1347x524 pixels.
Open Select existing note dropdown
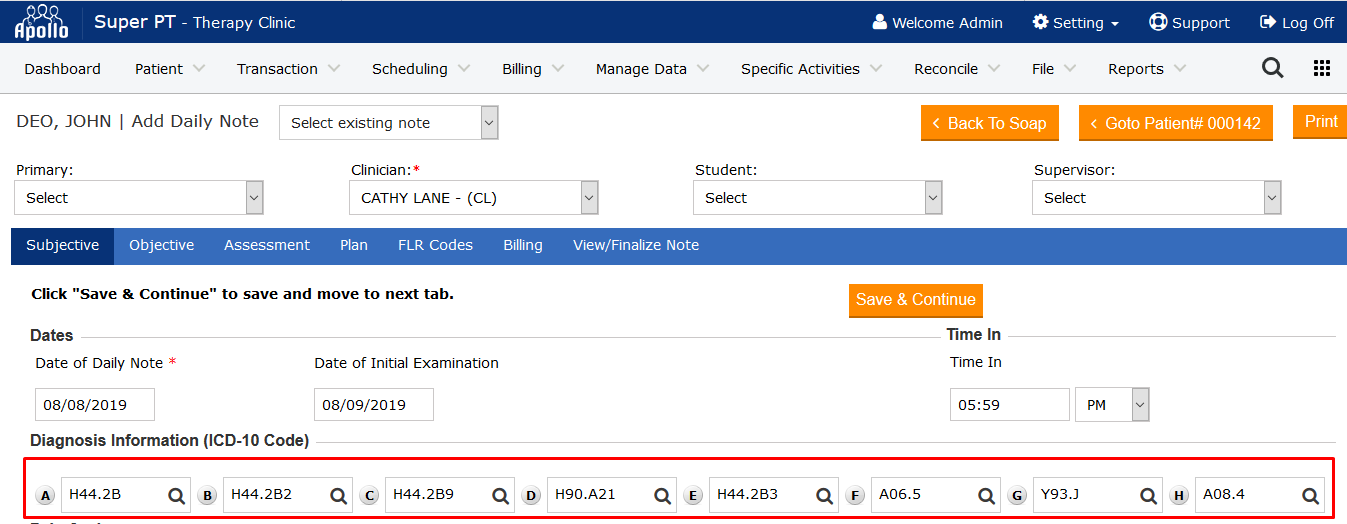pos(388,123)
